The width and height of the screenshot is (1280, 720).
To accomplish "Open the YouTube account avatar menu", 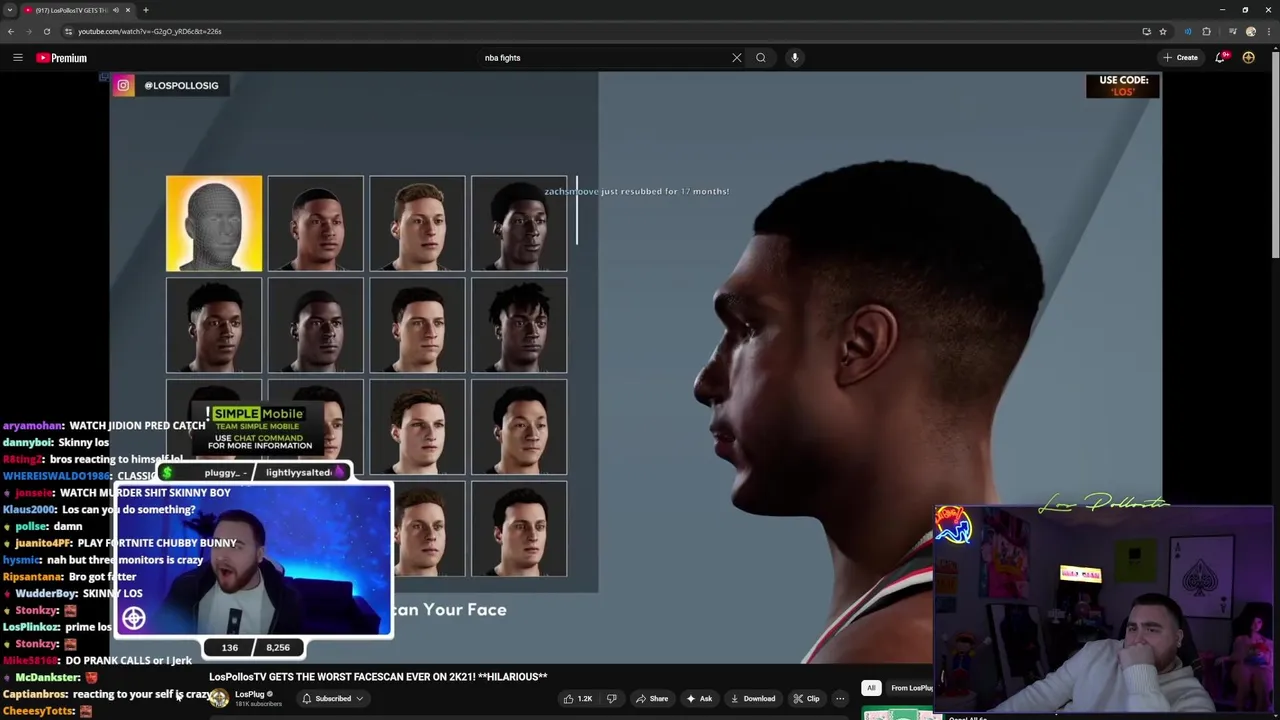I will [1249, 58].
